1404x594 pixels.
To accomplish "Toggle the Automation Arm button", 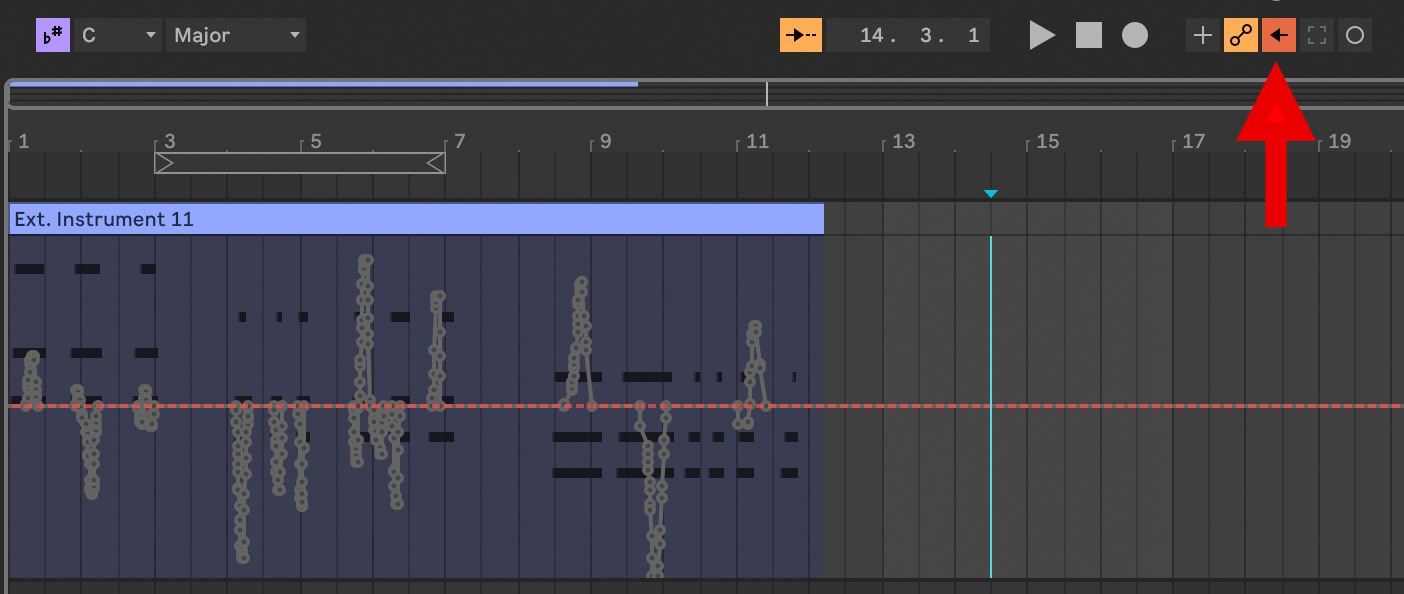I will point(1240,35).
